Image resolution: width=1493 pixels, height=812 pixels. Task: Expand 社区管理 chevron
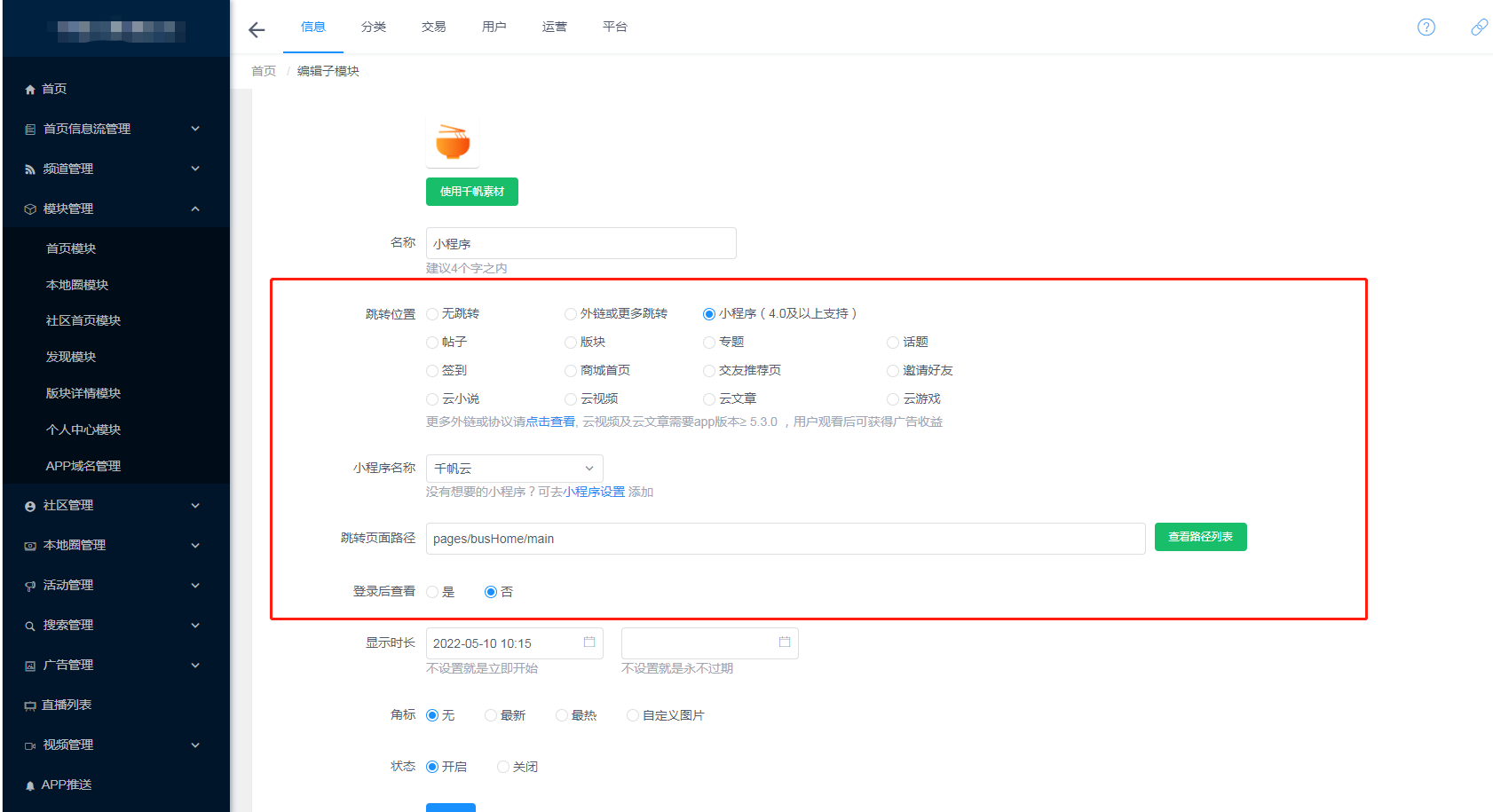click(195, 506)
